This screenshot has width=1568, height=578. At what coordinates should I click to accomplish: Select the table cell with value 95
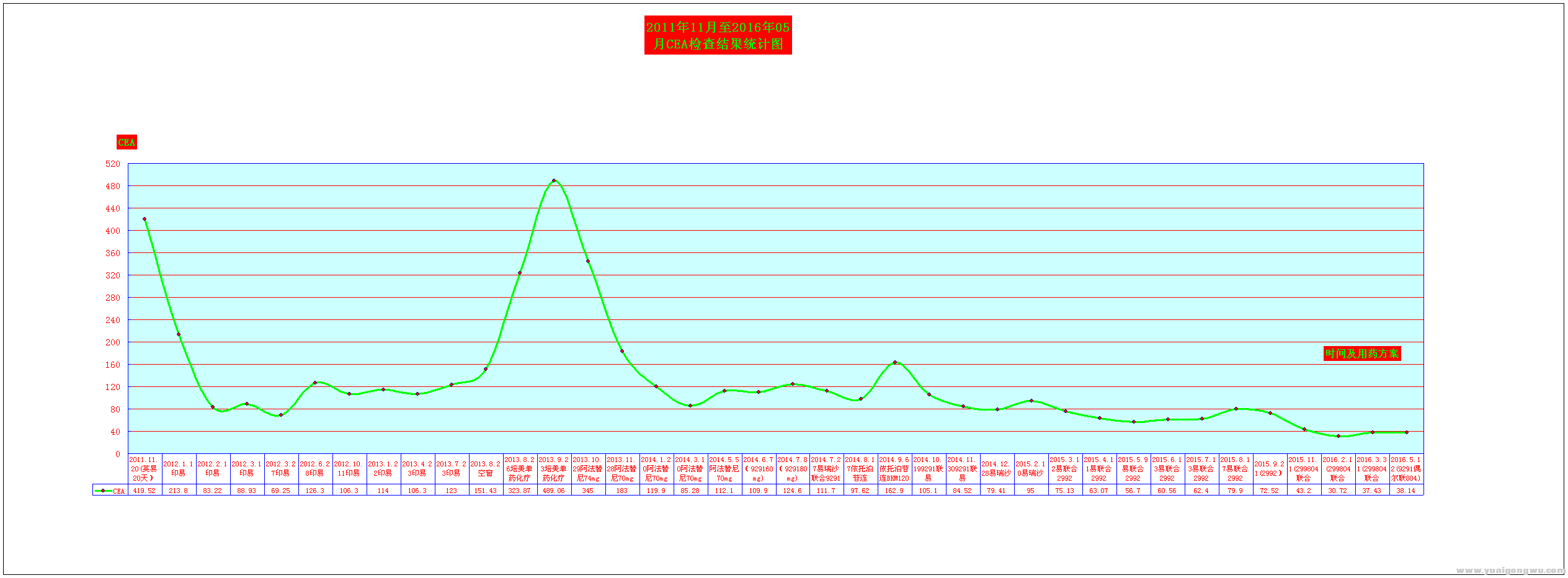point(1031,491)
